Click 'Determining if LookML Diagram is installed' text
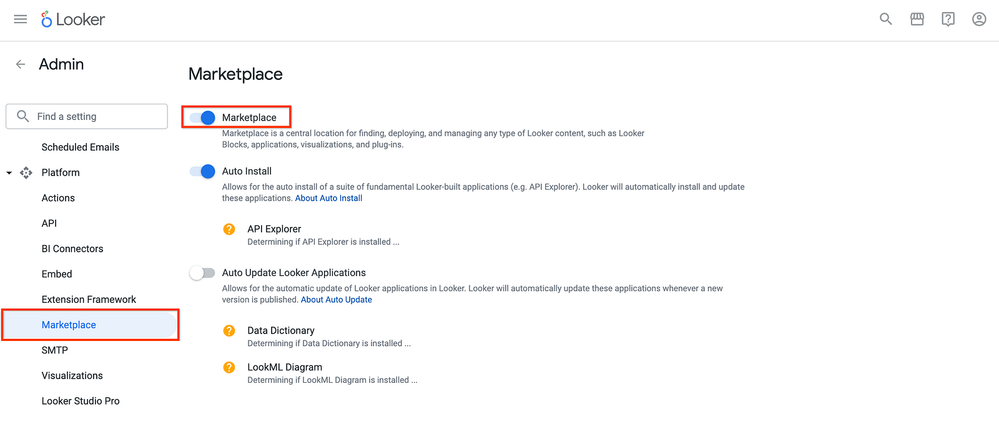999x421 pixels. [x=332, y=380]
